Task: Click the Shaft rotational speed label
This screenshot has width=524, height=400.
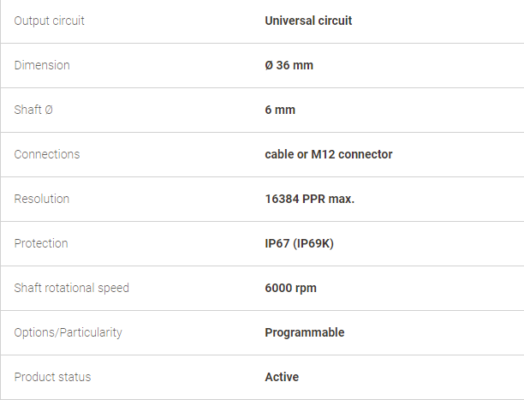Action: point(72,288)
